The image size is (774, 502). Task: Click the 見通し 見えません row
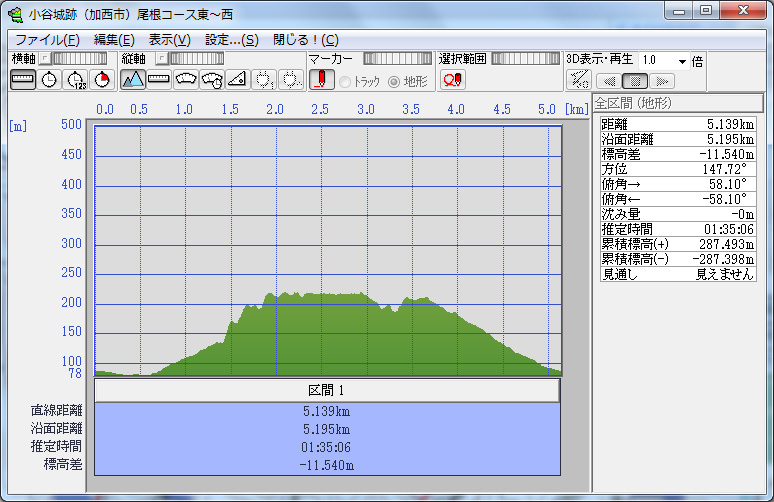678,274
